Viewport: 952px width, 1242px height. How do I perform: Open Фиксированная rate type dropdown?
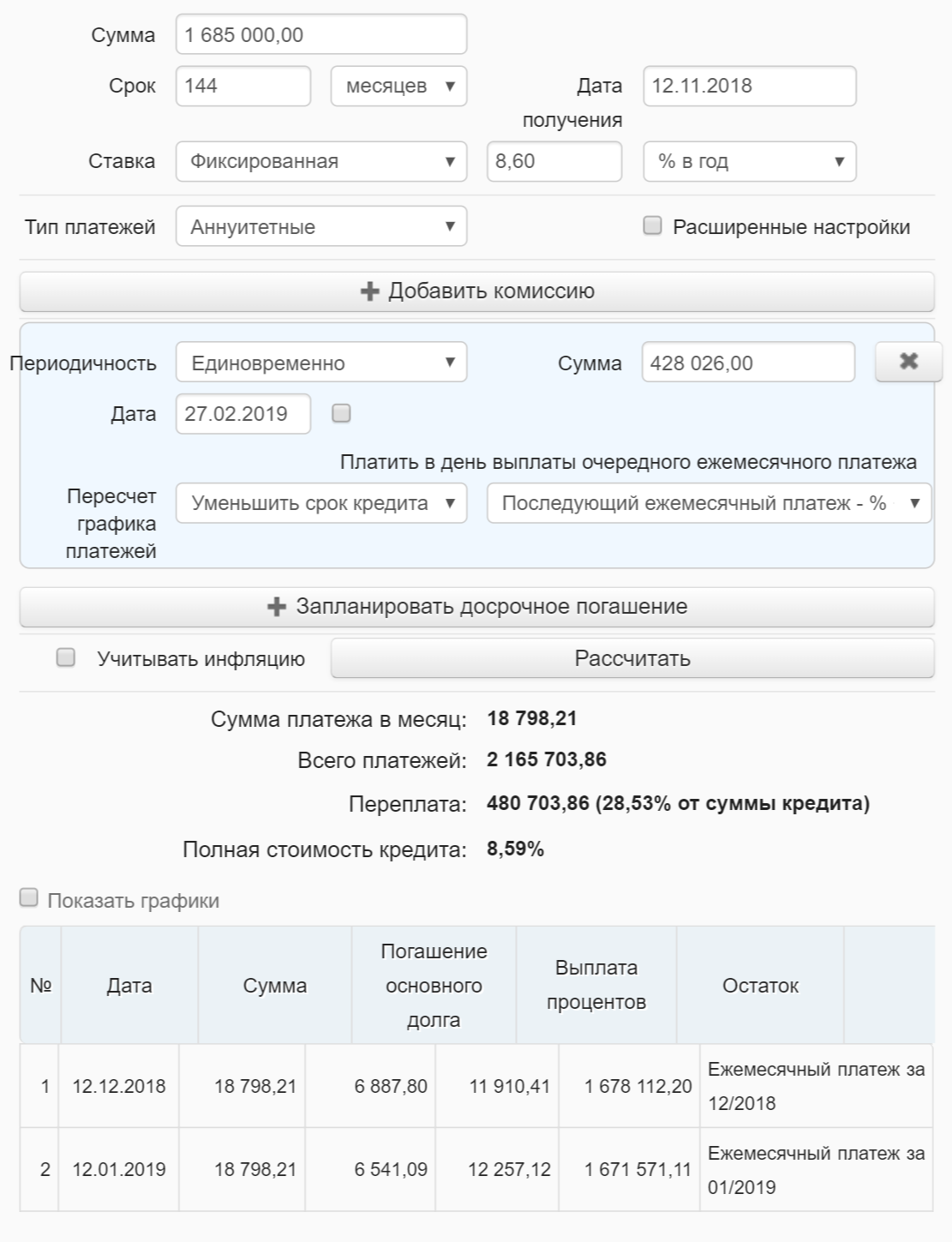pos(321,161)
